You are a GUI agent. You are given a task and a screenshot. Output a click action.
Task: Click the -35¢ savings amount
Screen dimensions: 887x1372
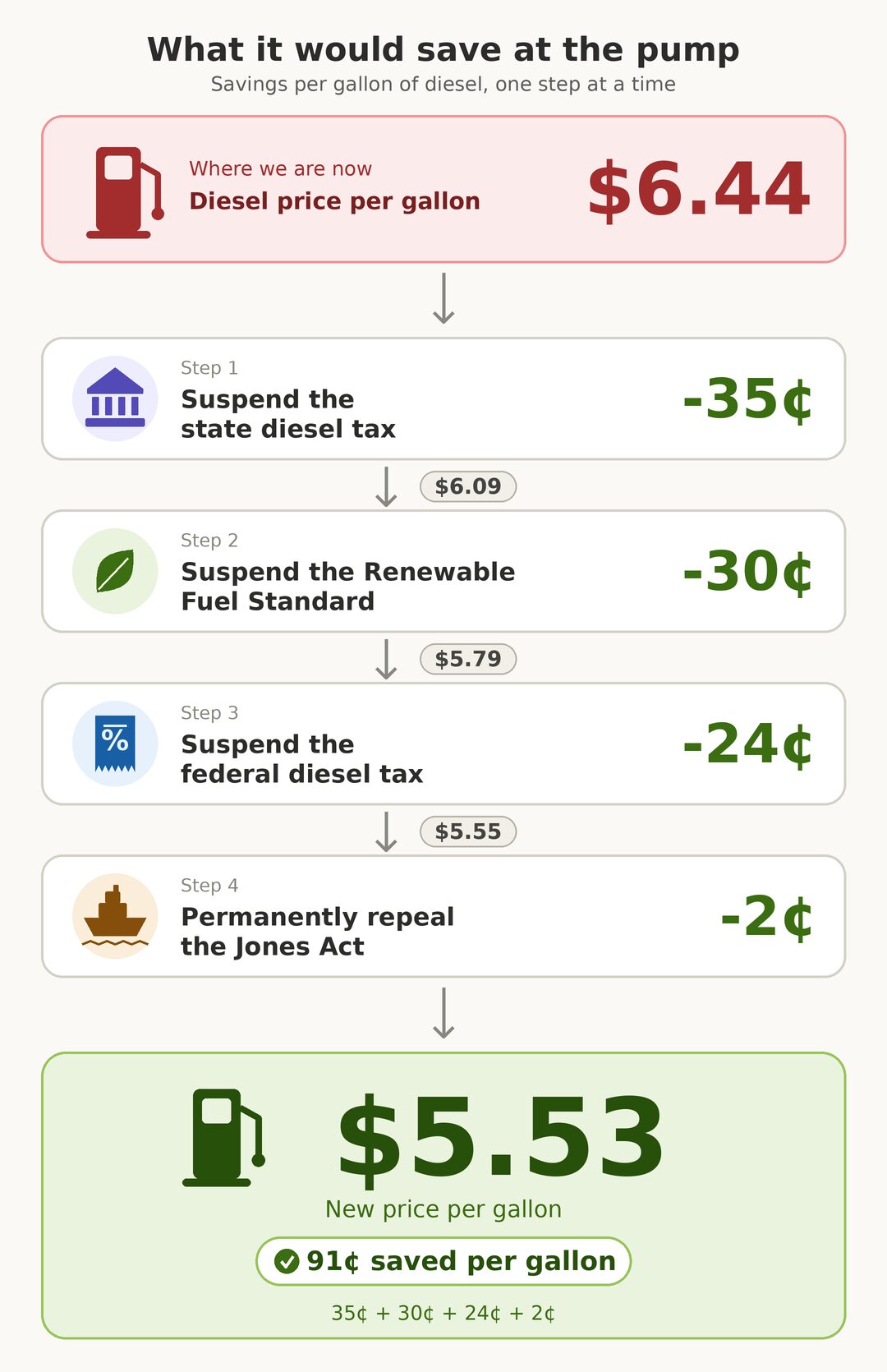point(747,398)
